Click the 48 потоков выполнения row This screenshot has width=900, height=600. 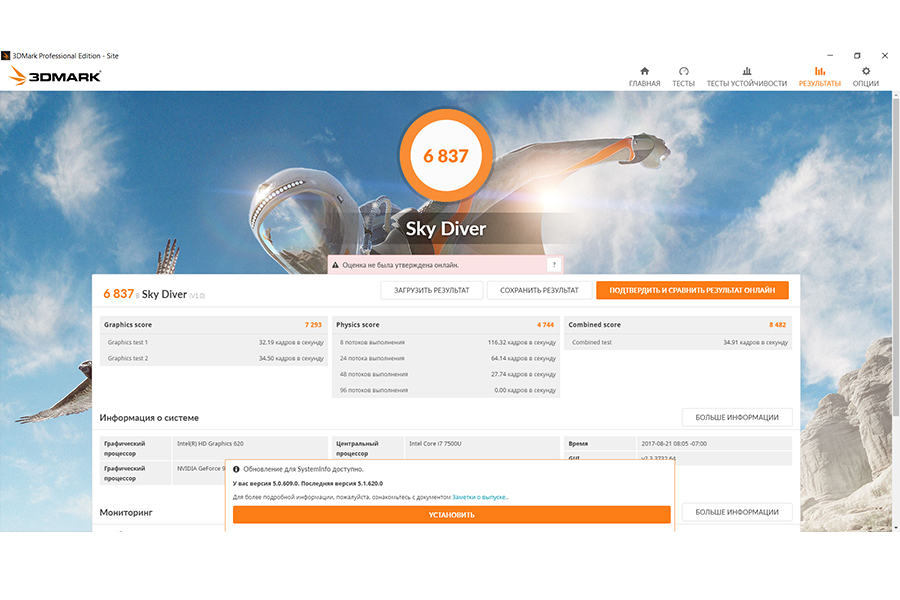(446, 374)
